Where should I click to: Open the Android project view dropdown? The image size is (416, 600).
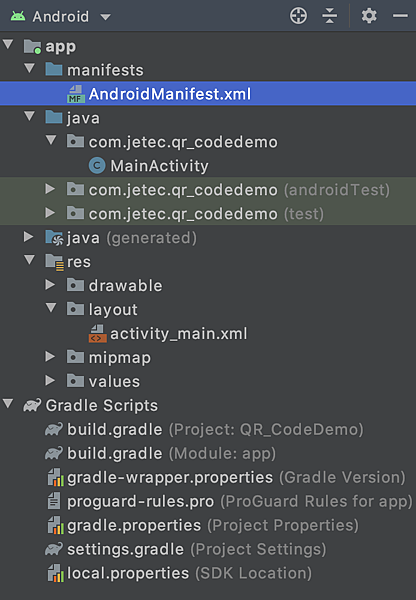click(x=105, y=17)
